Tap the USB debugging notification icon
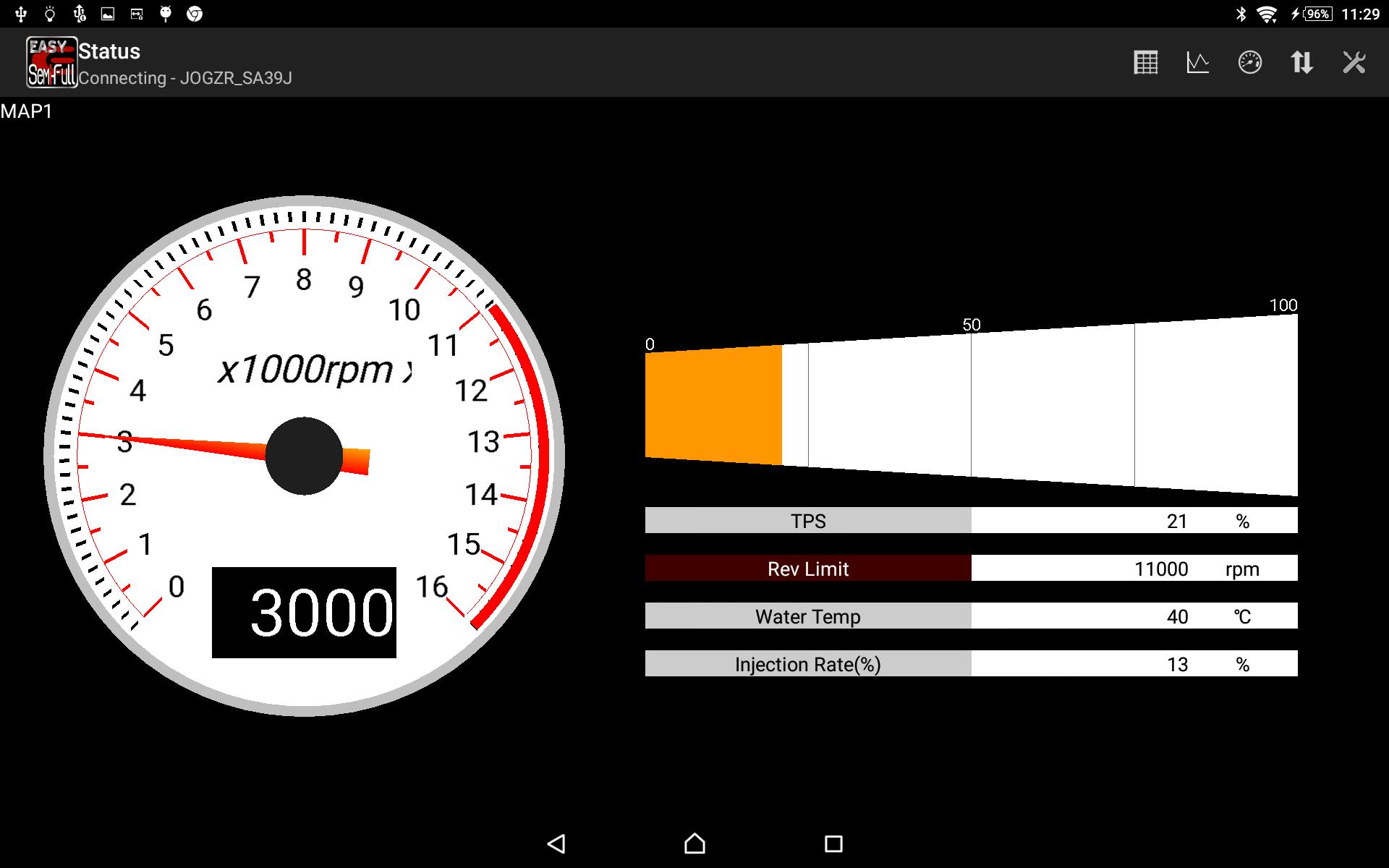Viewport: 1389px width, 868px height. click(80, 14)
